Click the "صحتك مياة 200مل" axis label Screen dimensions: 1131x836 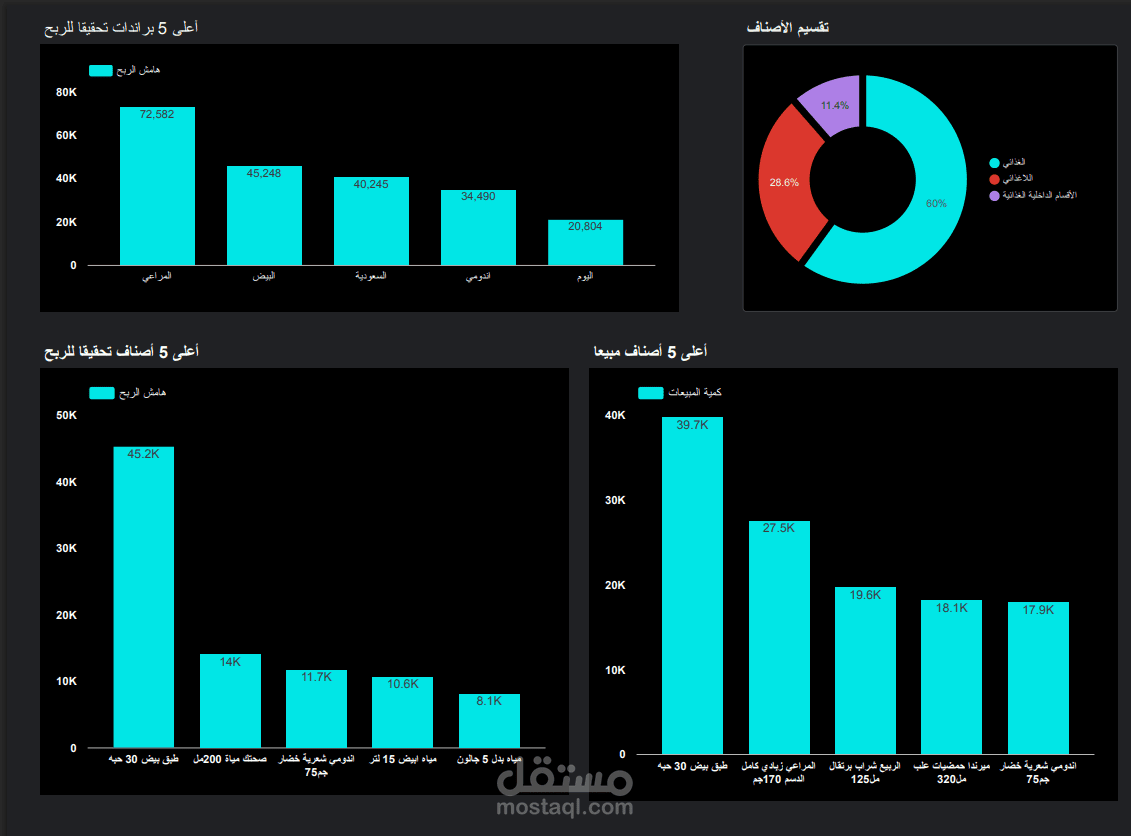[x=230, y=759]
